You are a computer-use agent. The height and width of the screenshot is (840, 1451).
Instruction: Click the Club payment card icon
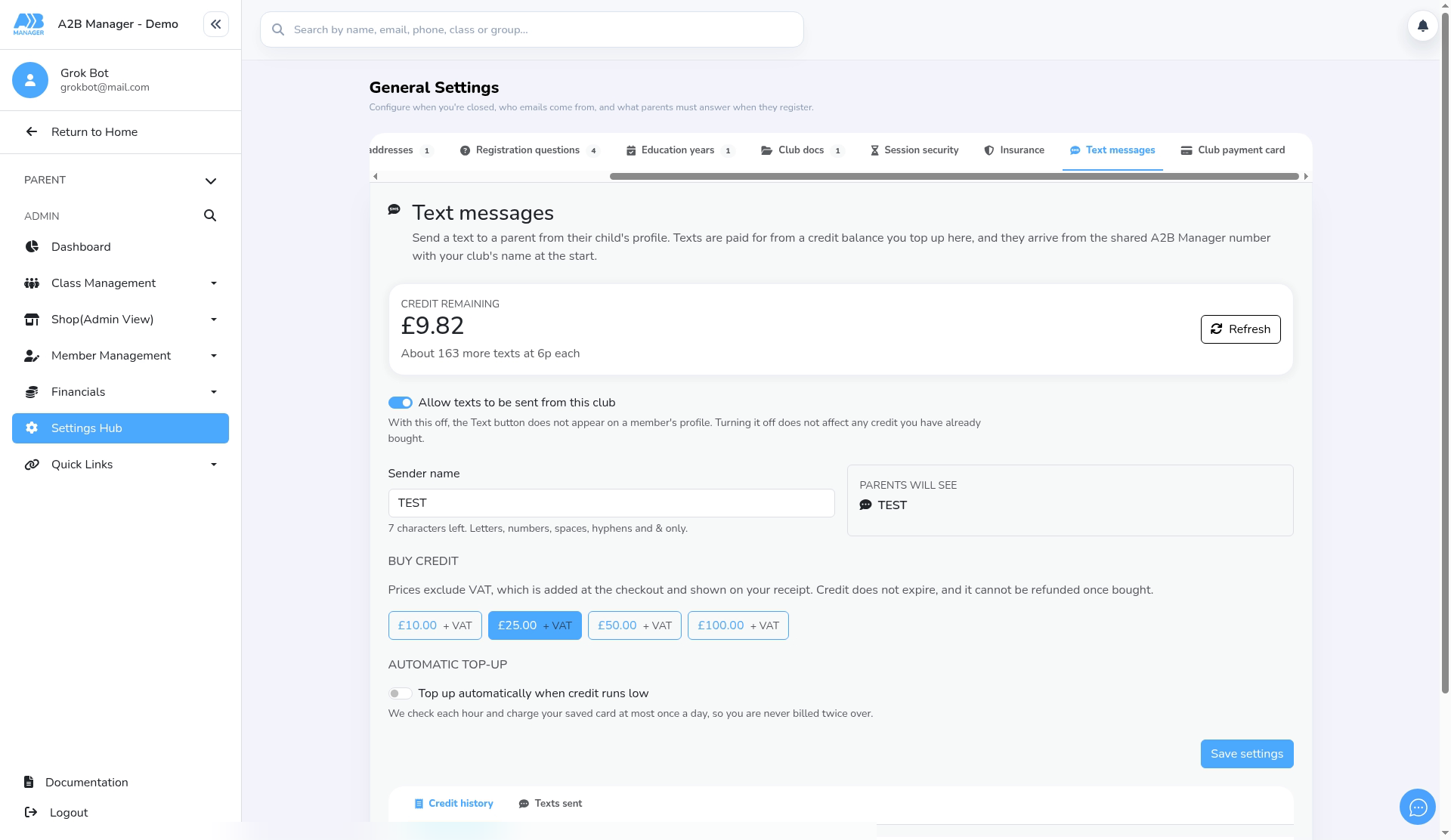click(x=1186, y=150)
